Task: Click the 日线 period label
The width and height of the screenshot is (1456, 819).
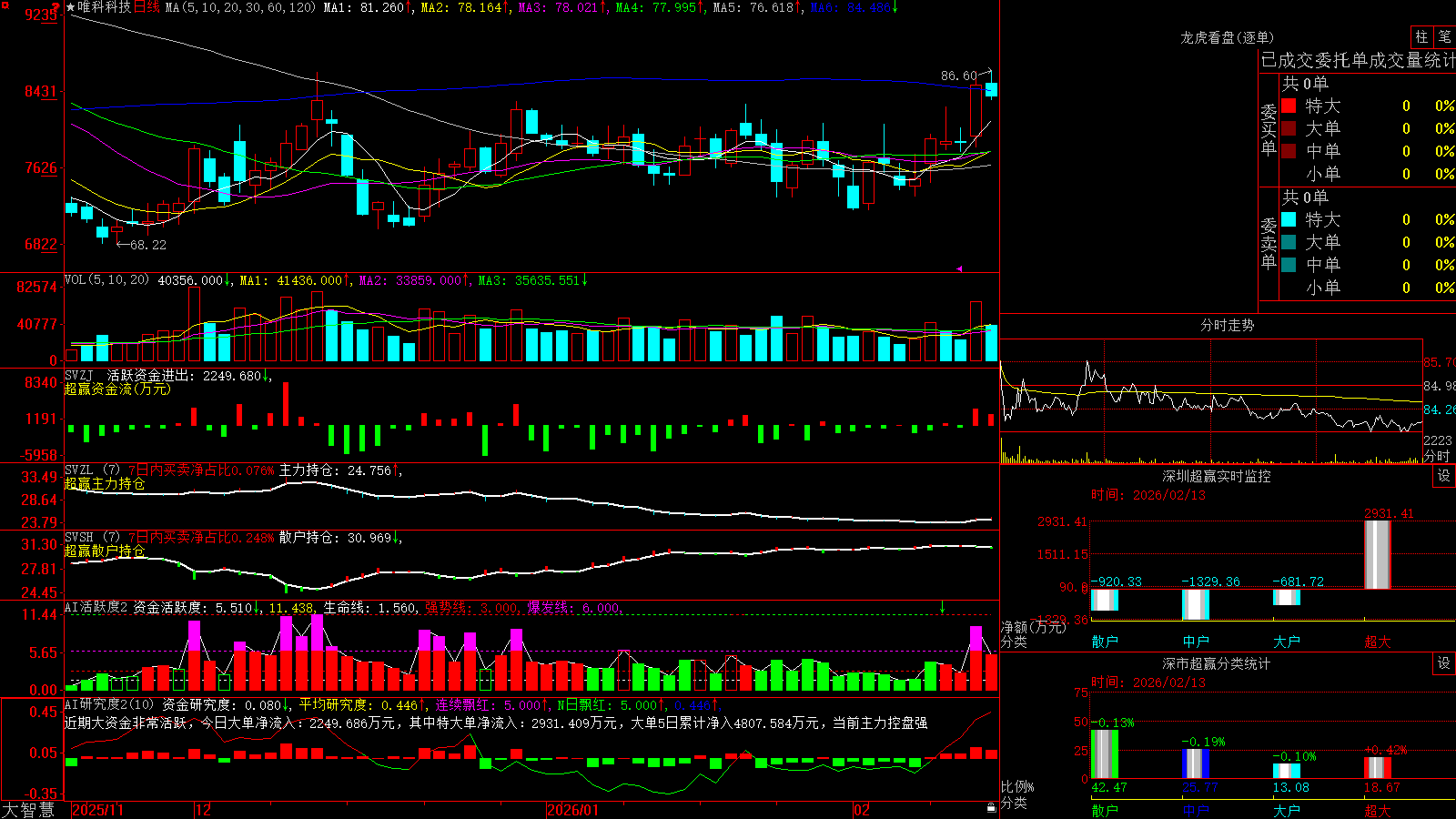Action: [147, 7]
